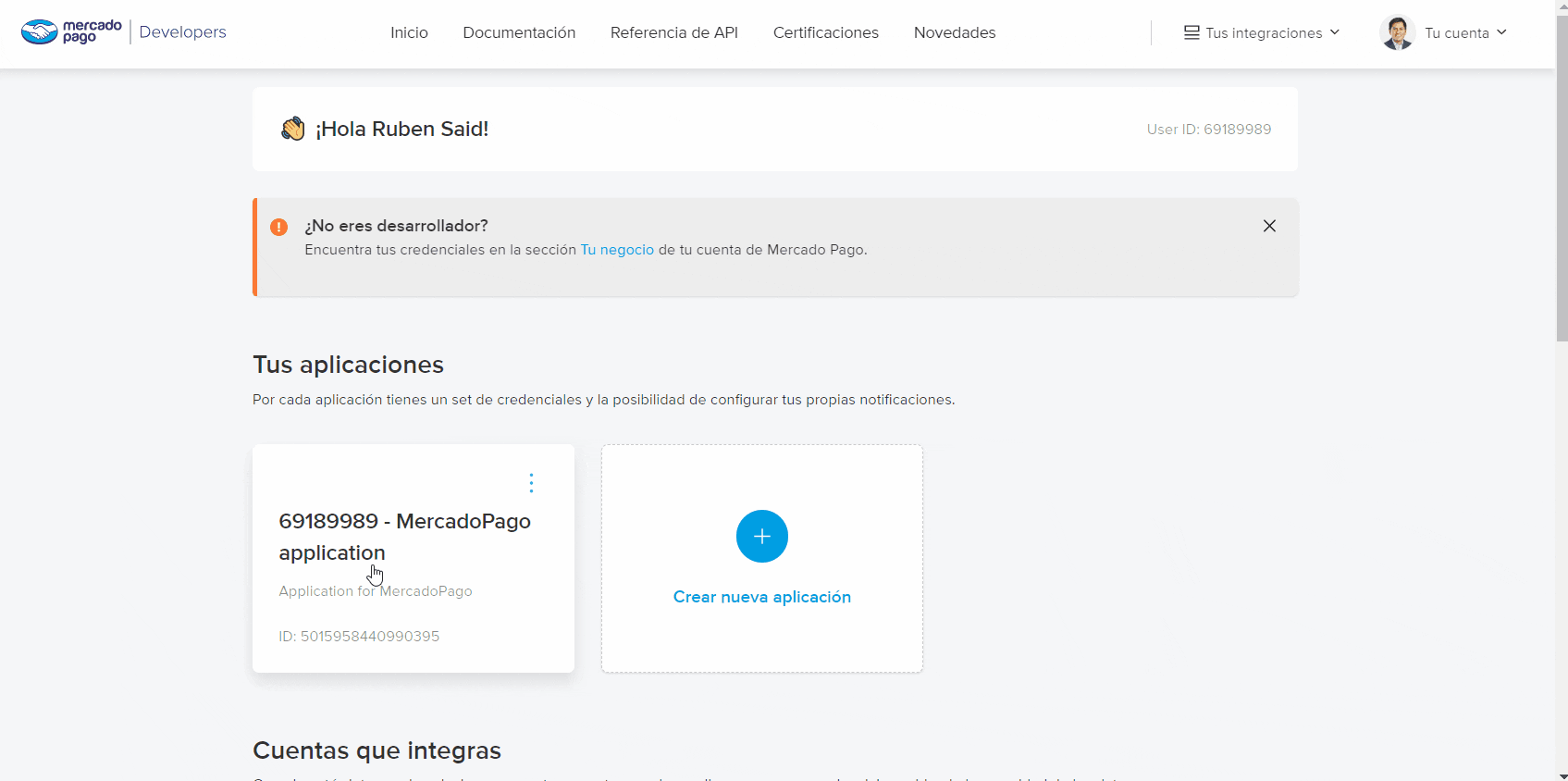Image resolution: width=1568 pixels, height=781 pixels.
Task: Click the list icon beside Tus integraciones
Action: coord(1191,32)
